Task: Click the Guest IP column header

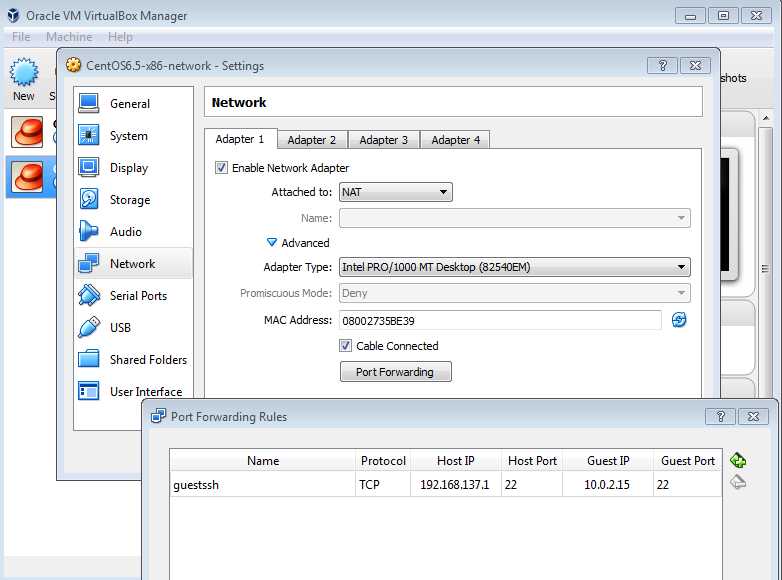Action: pos(607,460)
